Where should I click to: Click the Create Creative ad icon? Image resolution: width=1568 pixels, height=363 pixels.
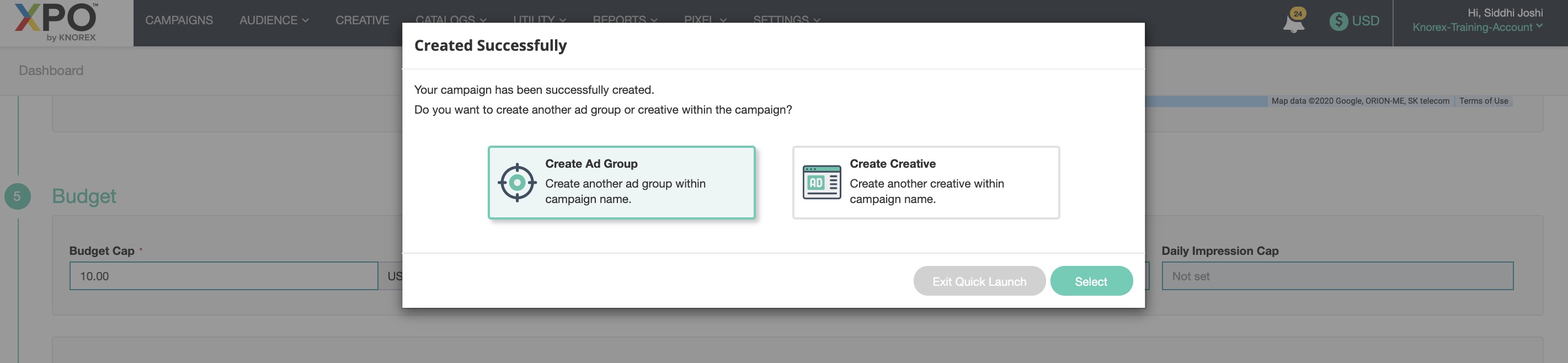(x=821, y=182)
